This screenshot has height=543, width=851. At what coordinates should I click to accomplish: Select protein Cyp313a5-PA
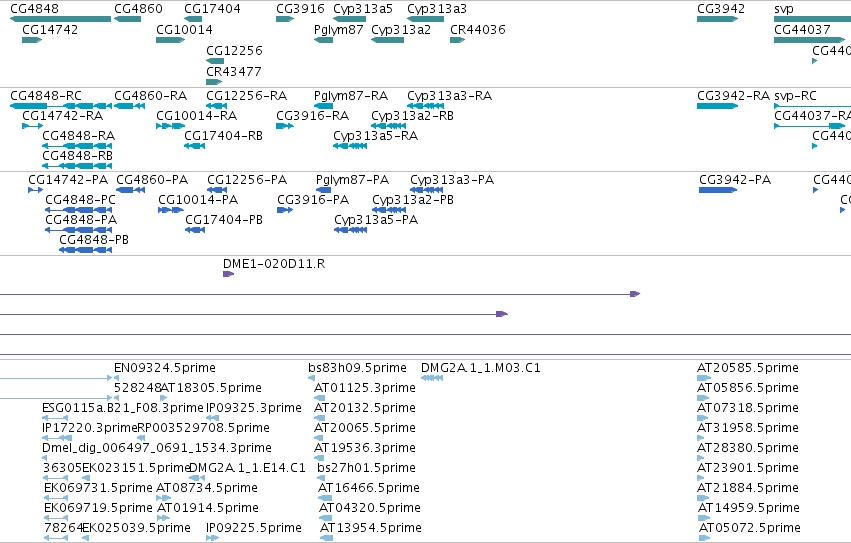click(376, 220)
